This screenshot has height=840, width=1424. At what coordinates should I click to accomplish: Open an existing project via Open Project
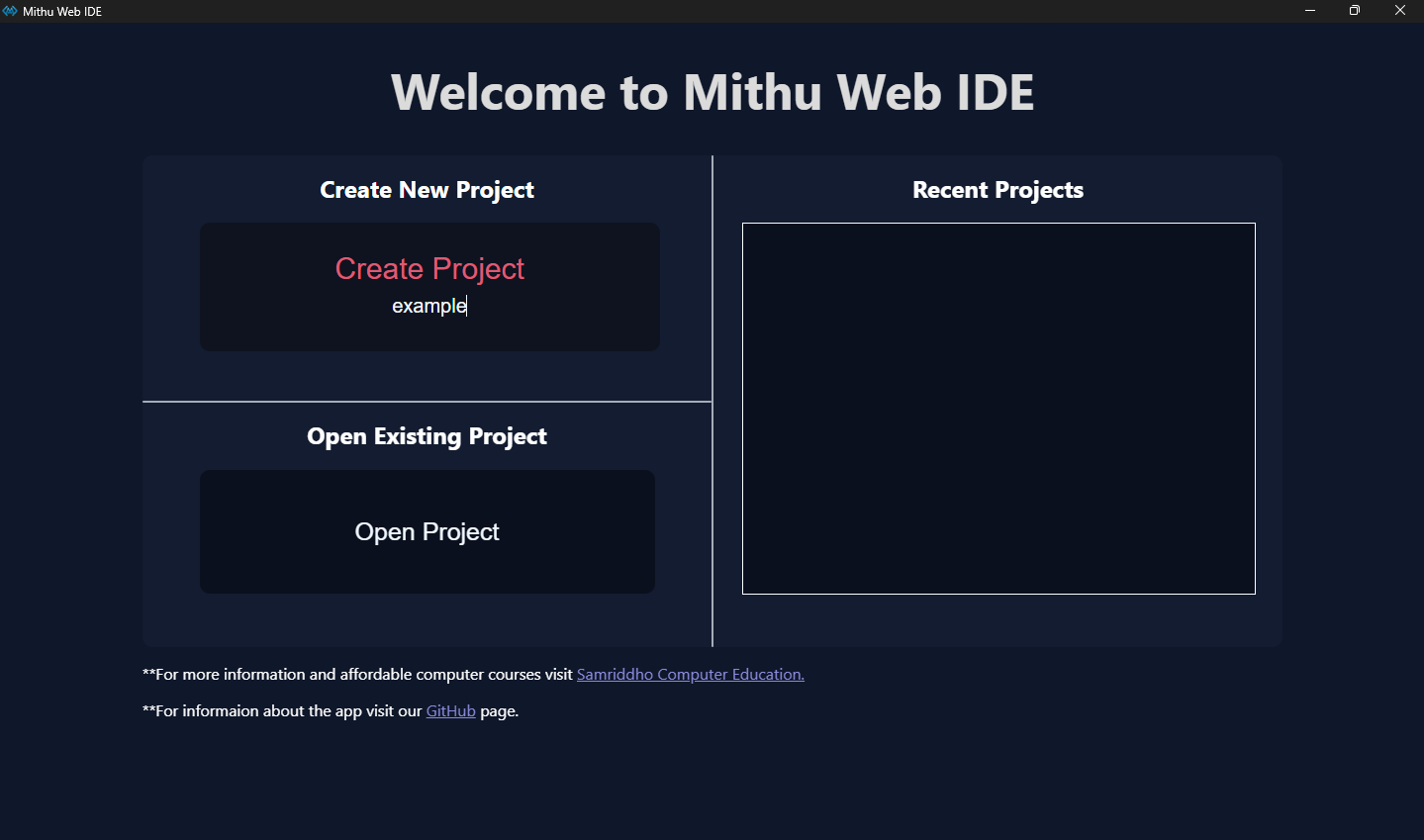(x=427, y=531)
